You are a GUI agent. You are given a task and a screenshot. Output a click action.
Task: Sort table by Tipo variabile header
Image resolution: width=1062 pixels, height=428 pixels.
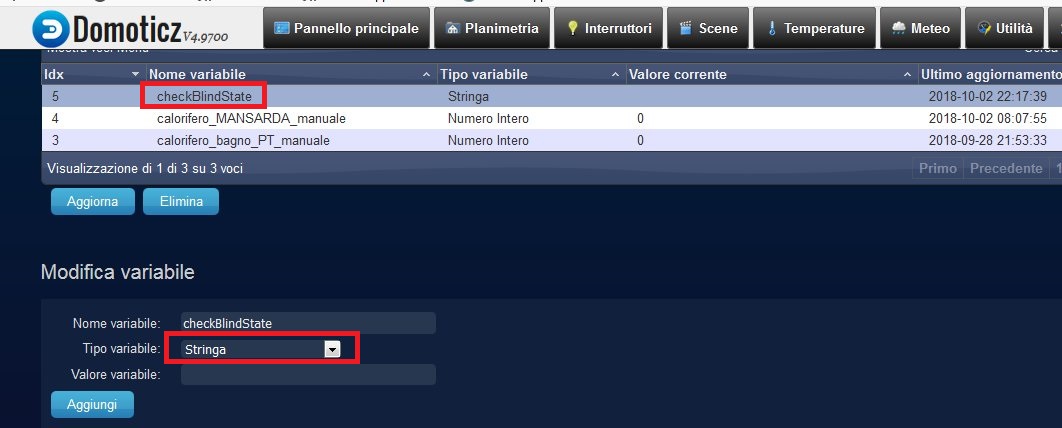530,74
